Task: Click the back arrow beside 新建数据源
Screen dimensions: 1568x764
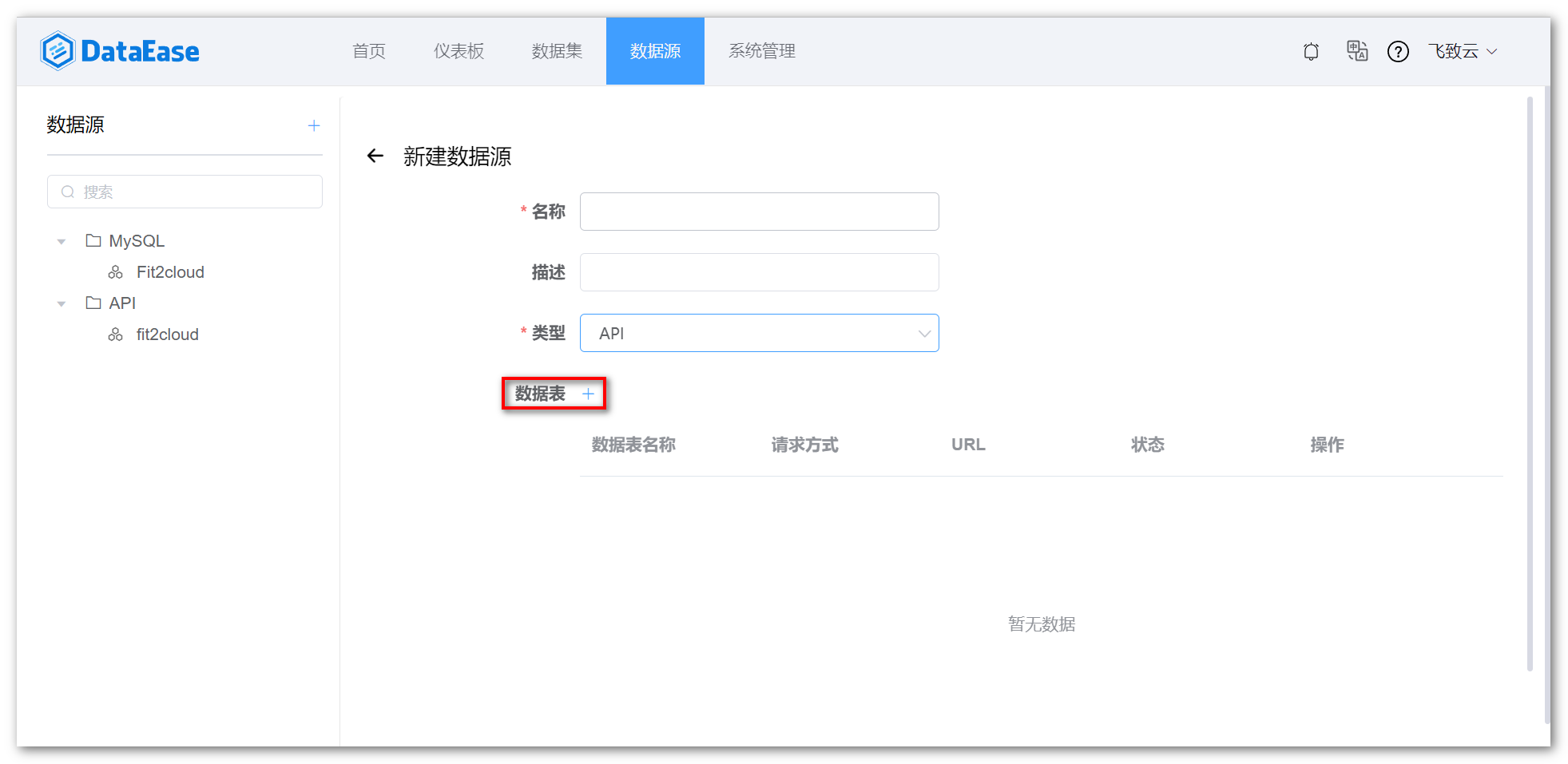Action: pyautogui.click(x=375, y=156)
